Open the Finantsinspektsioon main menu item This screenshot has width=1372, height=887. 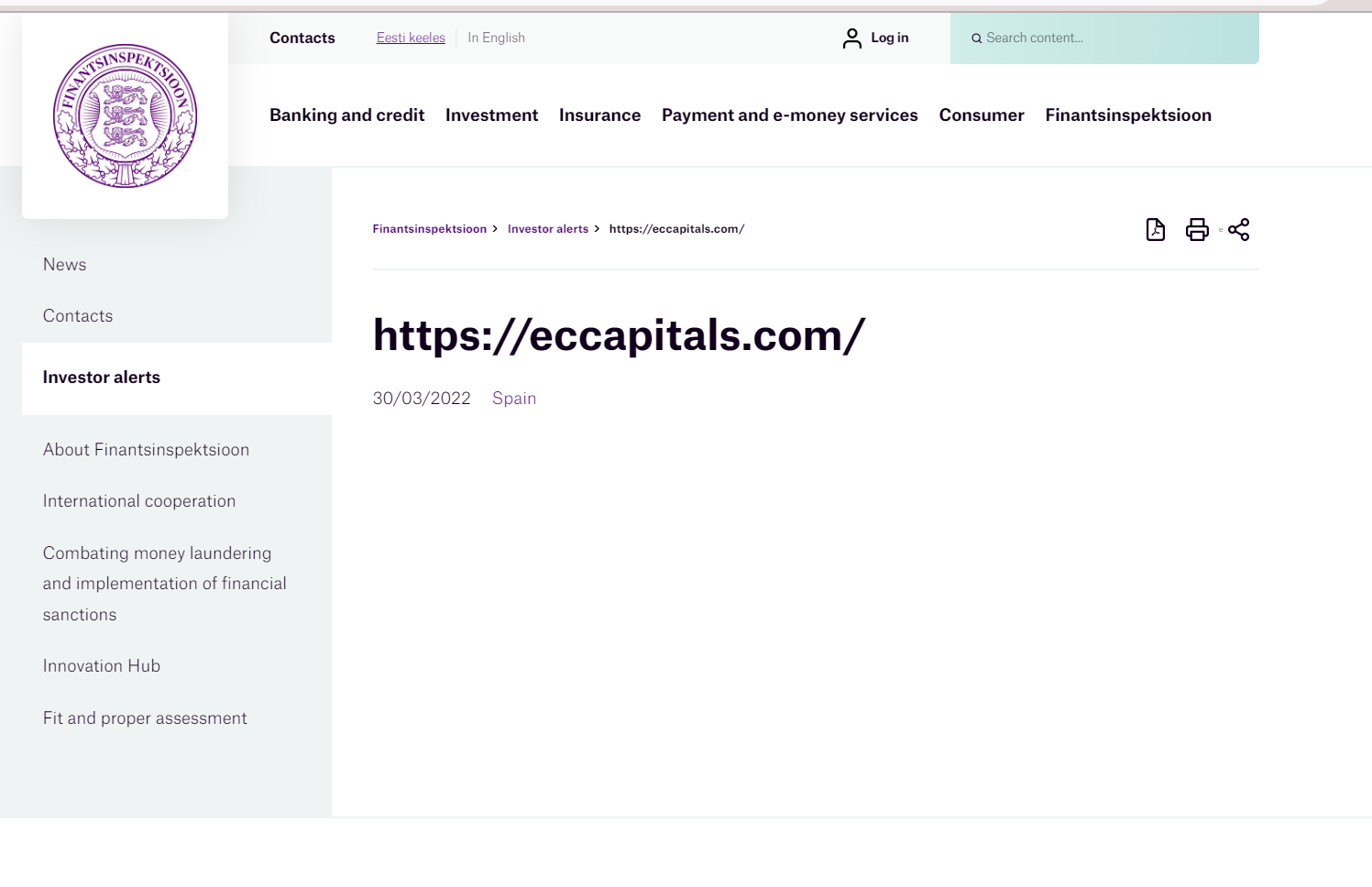coord(1128,115)
